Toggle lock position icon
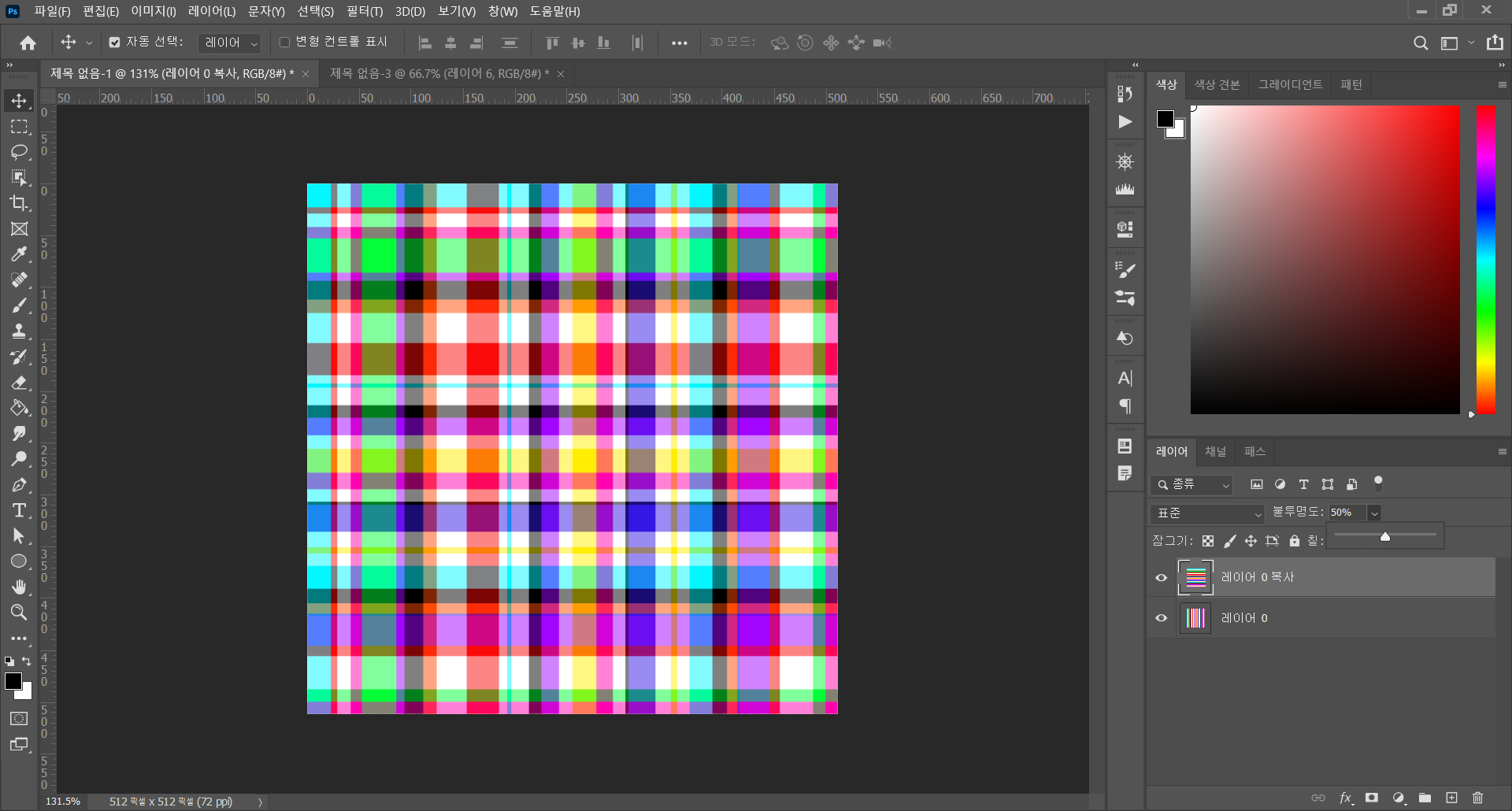1512x811 pixels. pos(1251,541)
